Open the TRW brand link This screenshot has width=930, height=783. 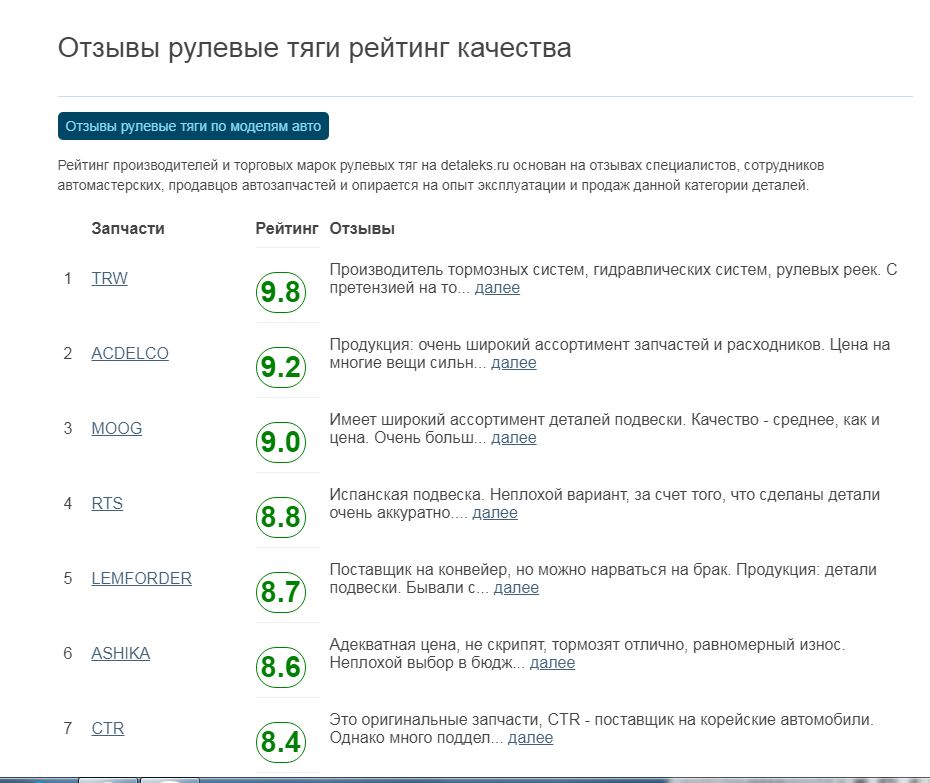tap(109, 278)
